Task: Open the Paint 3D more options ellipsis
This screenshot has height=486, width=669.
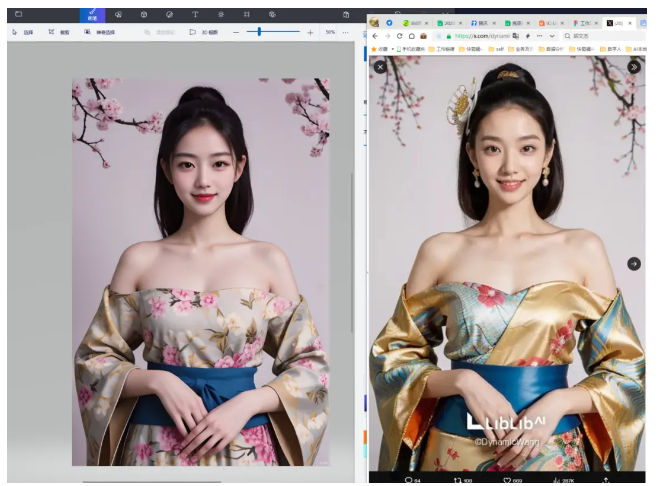Action: (346, 32)
